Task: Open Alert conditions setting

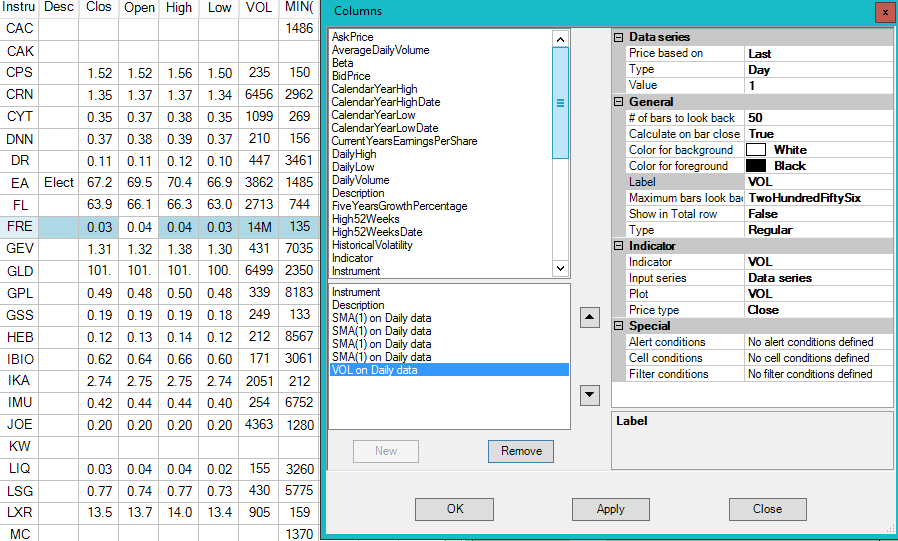Action: [818, 342]
